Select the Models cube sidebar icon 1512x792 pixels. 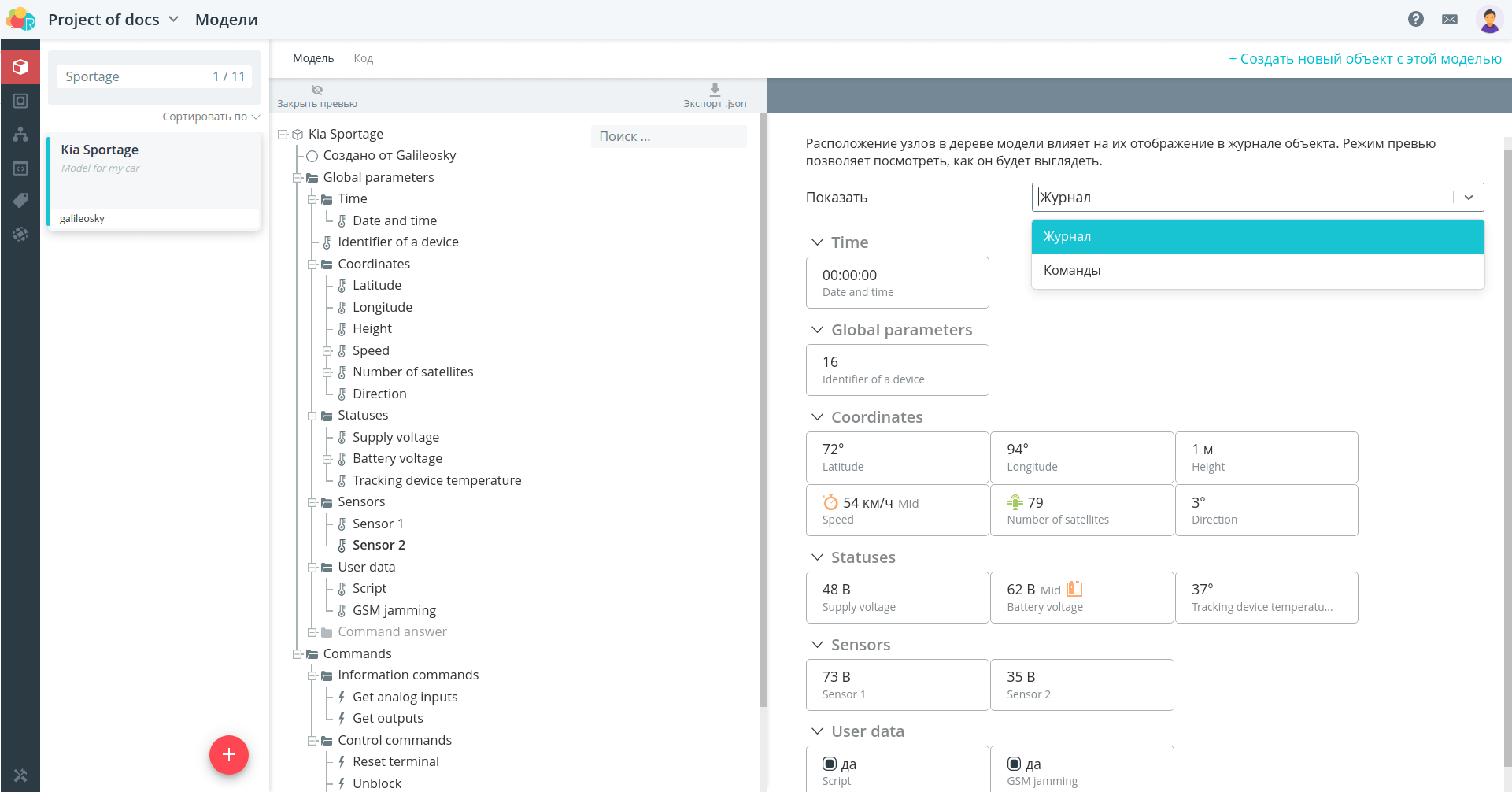pos(20,67)
